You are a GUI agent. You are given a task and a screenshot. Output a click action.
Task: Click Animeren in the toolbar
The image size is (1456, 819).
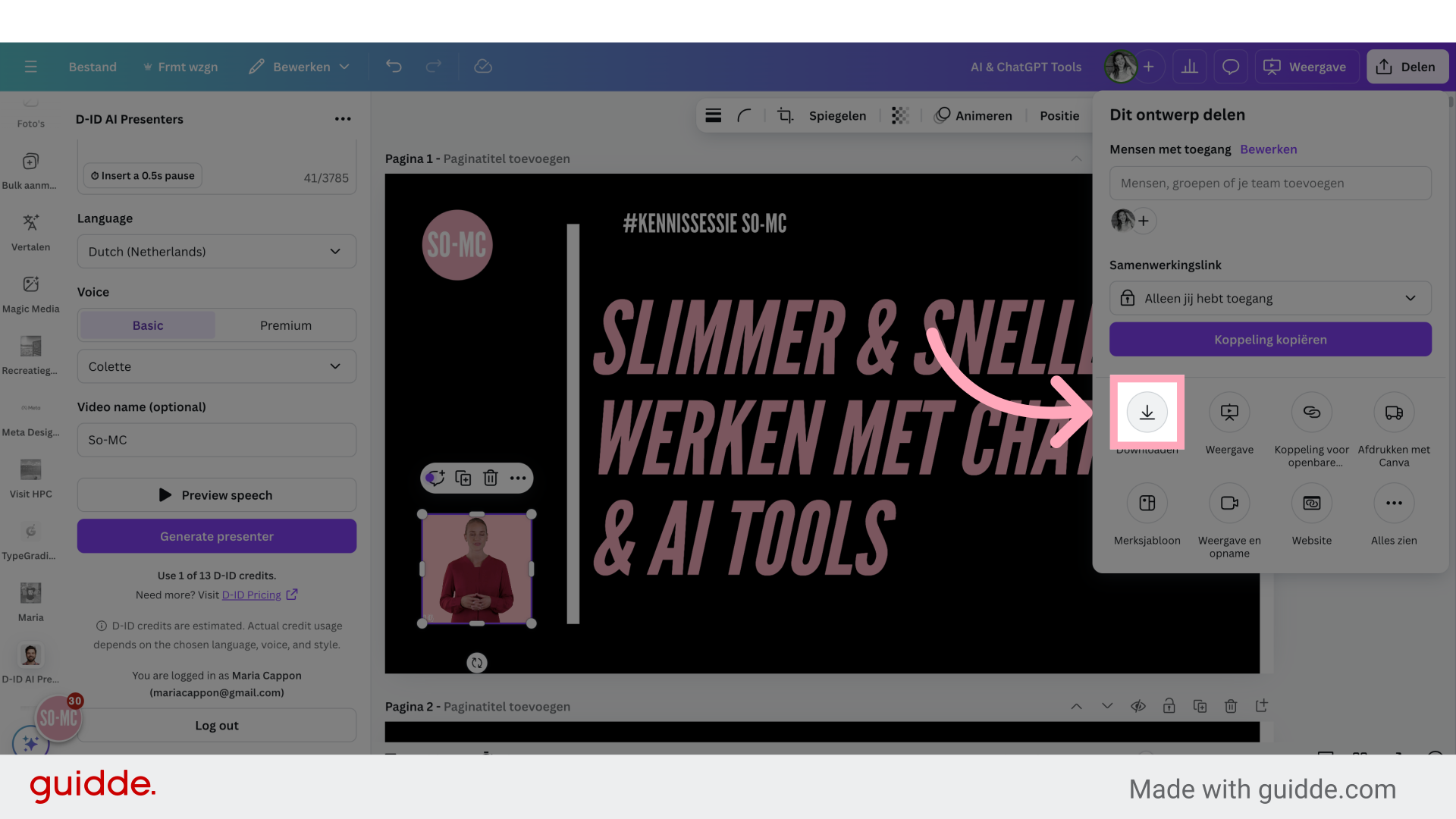click(x=974, y=115)
